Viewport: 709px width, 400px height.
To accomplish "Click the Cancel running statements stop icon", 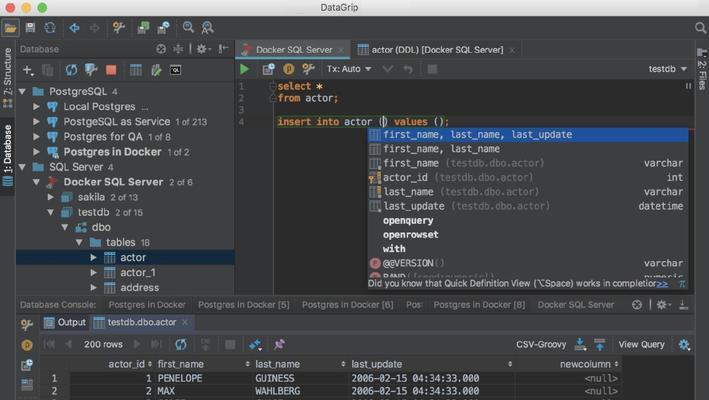I will (x=432, y=69).
